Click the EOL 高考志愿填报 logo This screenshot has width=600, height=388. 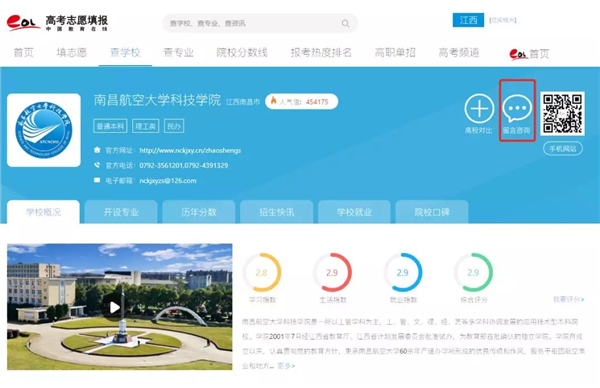pyautogui.click(x=57, y=23)
